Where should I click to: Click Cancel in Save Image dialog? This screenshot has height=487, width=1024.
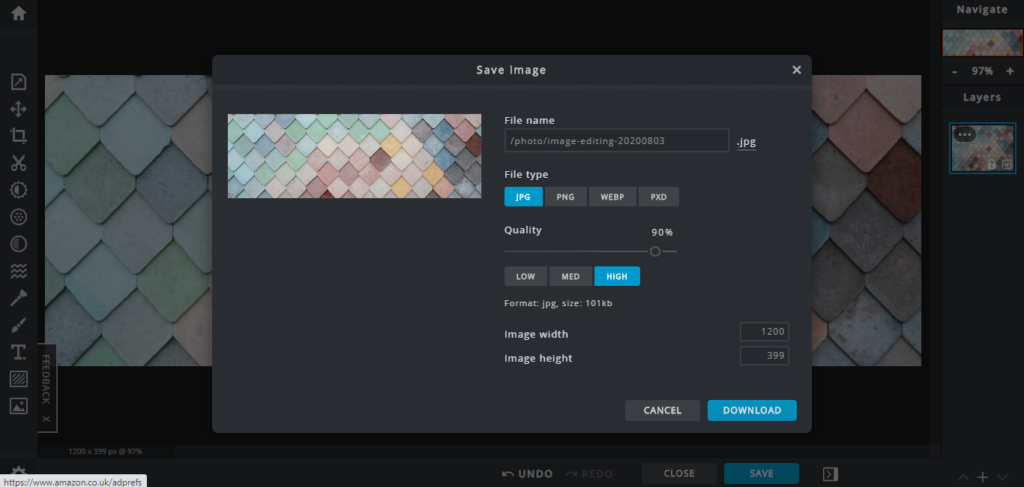tap(662, 410)
